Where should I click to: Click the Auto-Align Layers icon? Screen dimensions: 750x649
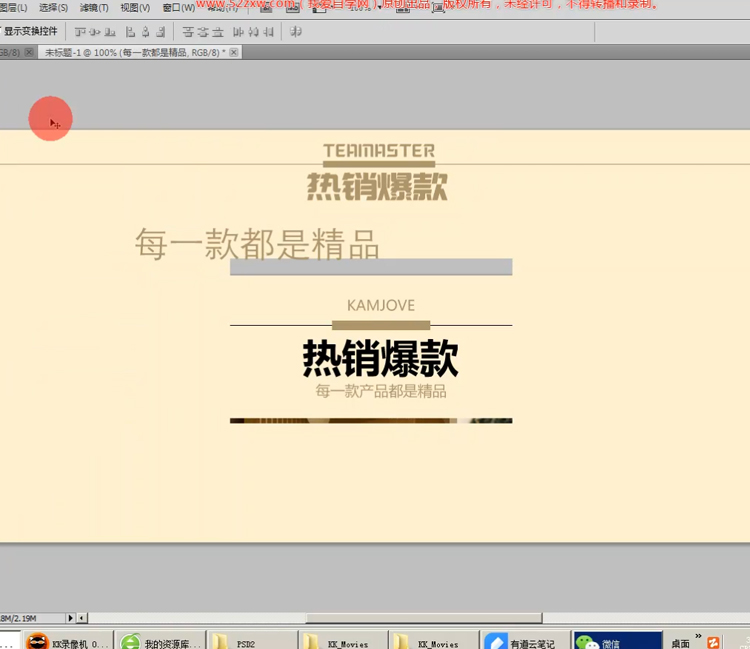(x=296, y=32)
